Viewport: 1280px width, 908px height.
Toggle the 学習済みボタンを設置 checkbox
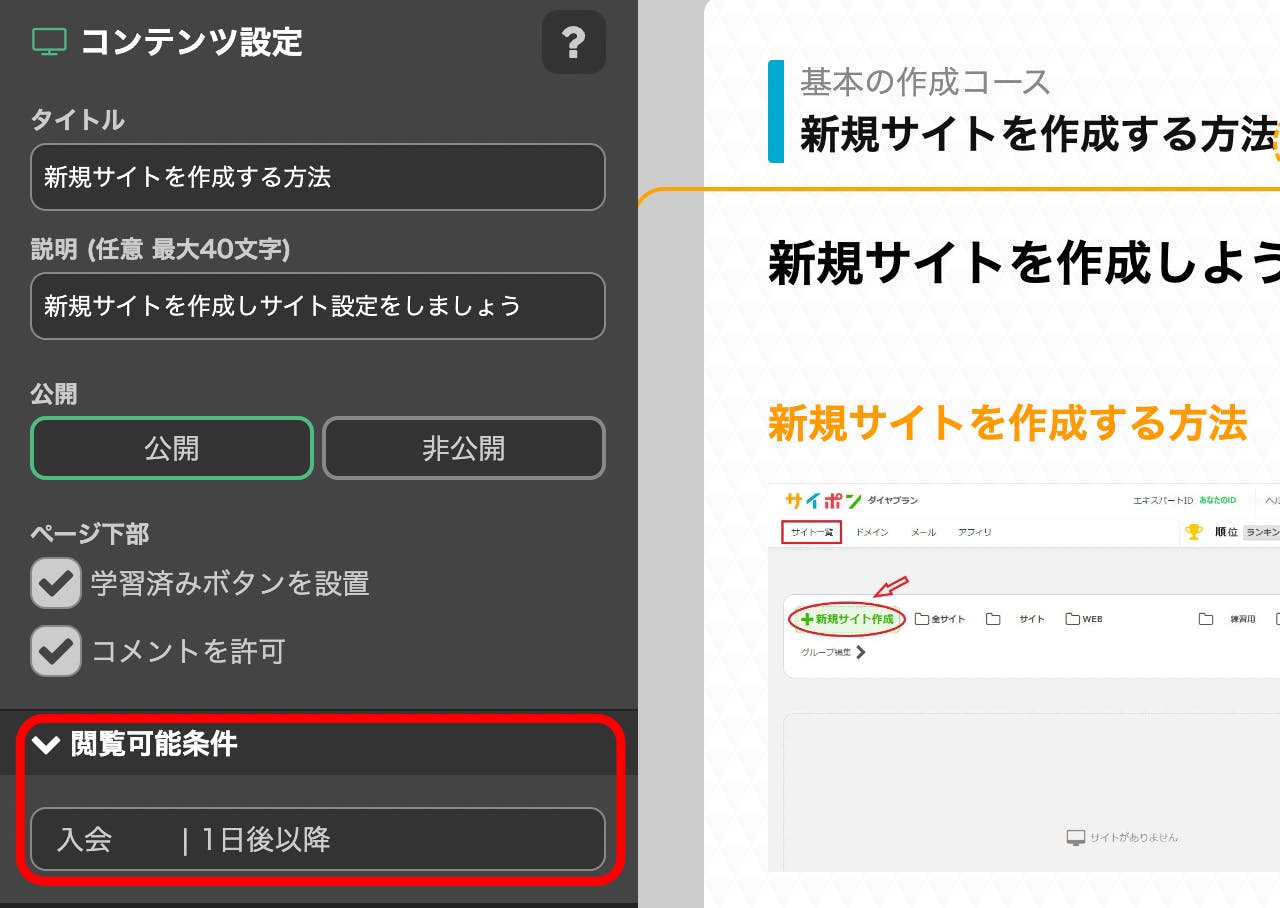(55, 583)
